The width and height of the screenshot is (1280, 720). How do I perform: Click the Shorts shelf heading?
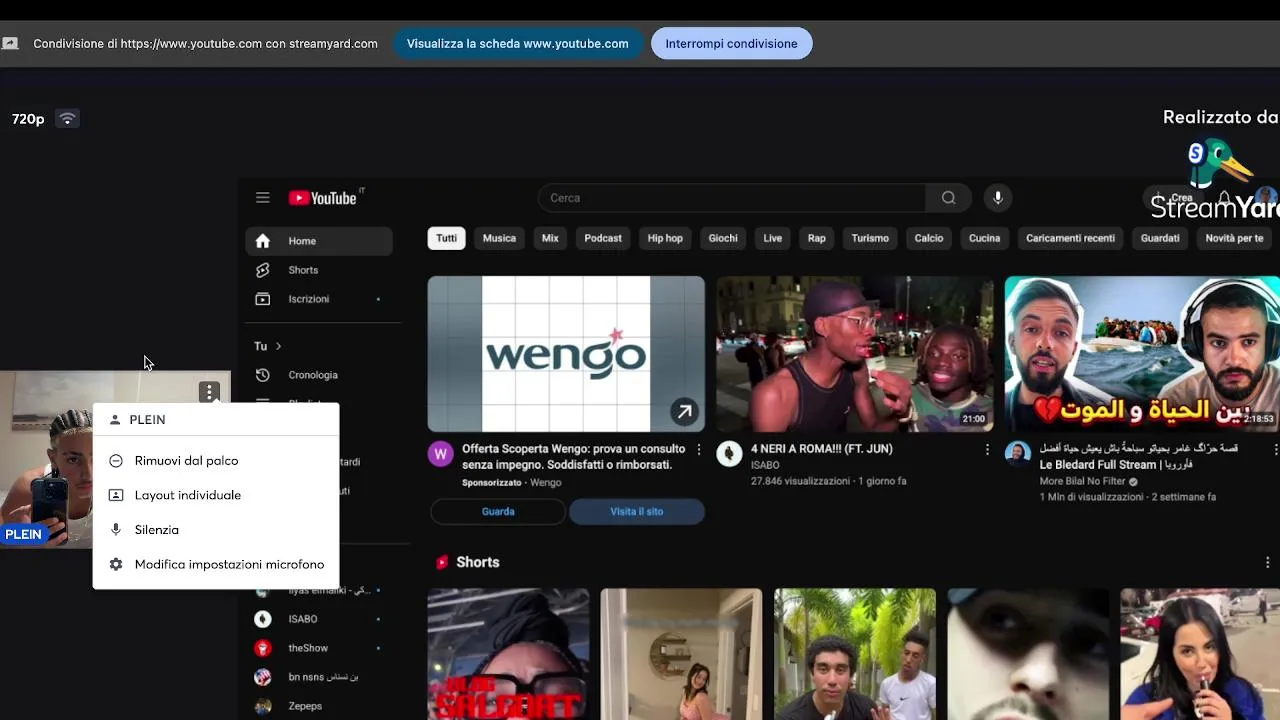477,563
